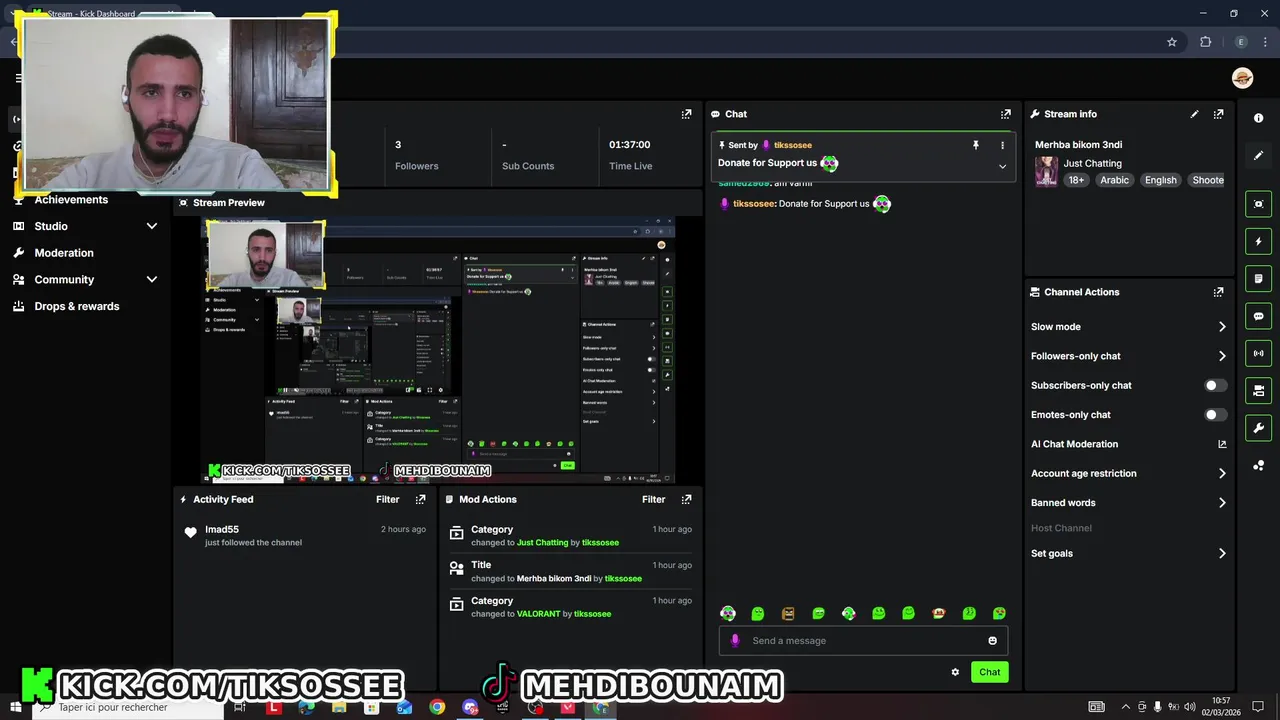Expand the pinned message chevron
The image size is (1280, 720).
pos(1002,167)
